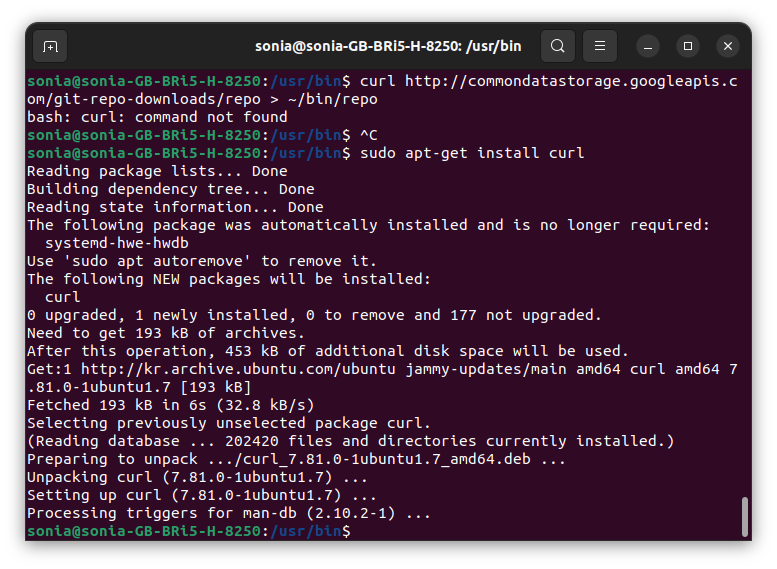Click the 'Preparing to unpack' line
Image resolution: width=777 pixels, height=569 pixels.
point(296,459)
